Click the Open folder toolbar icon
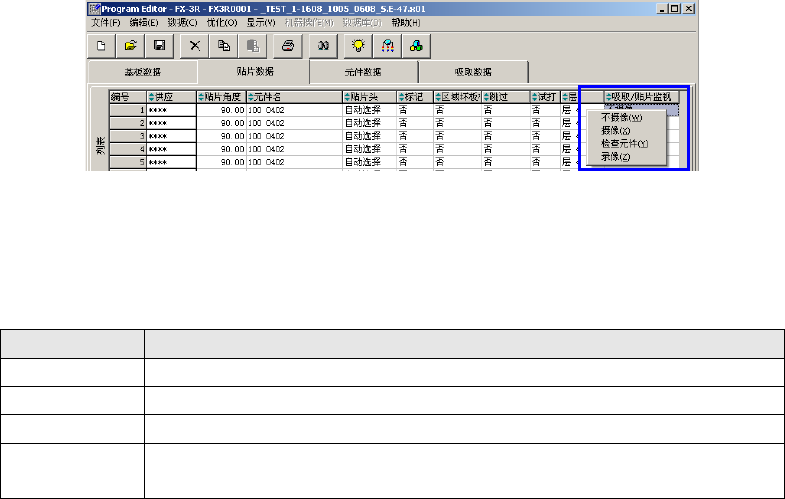The width and height of the screenshot is (785, 499). 131,45
